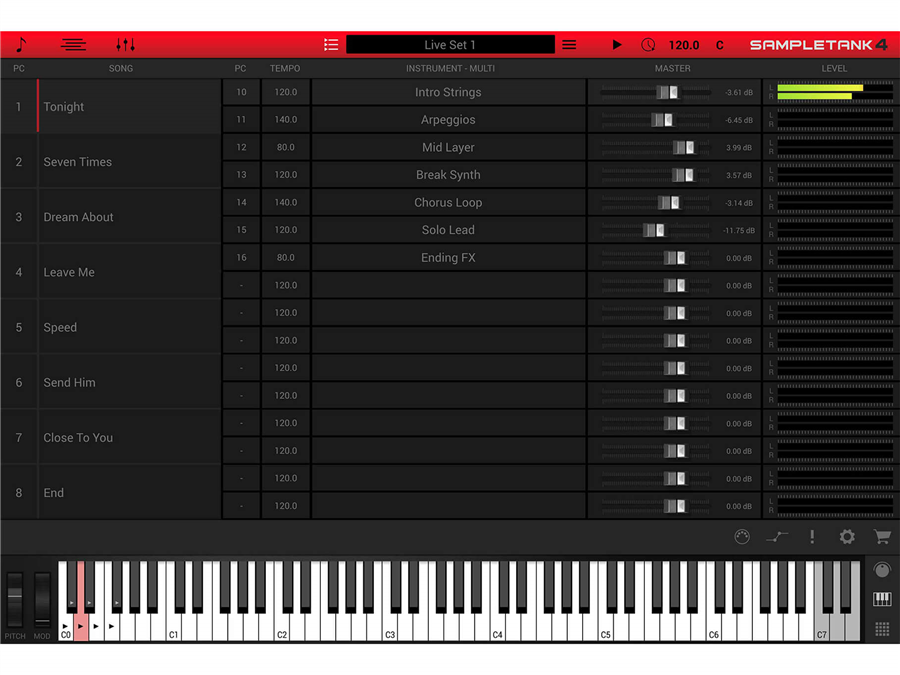Click the music note icon in top bar
Image resolution: width=900 pixels, height=675 pixels.
click(x=21, y=45)
